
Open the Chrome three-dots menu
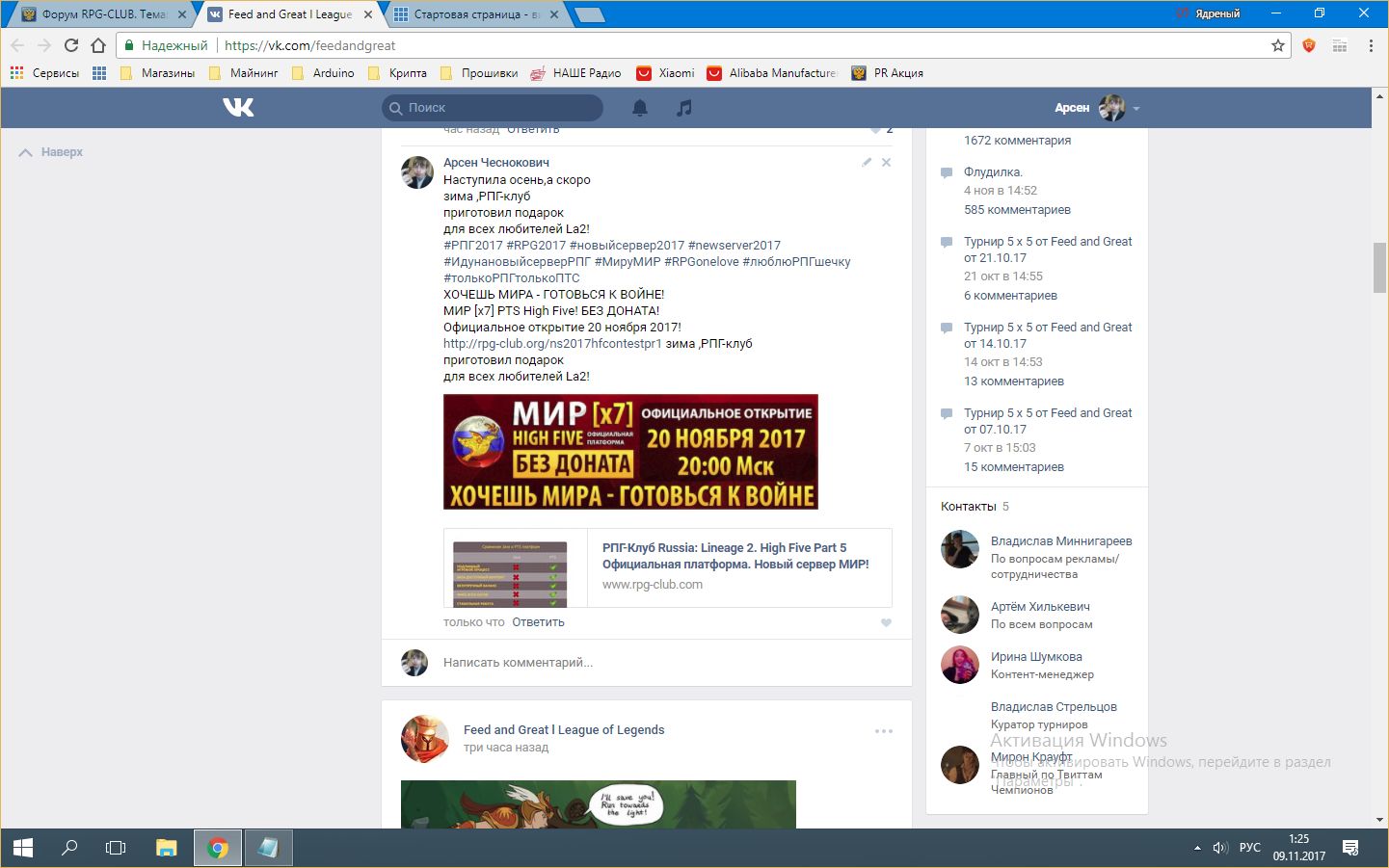point(1371,45)
